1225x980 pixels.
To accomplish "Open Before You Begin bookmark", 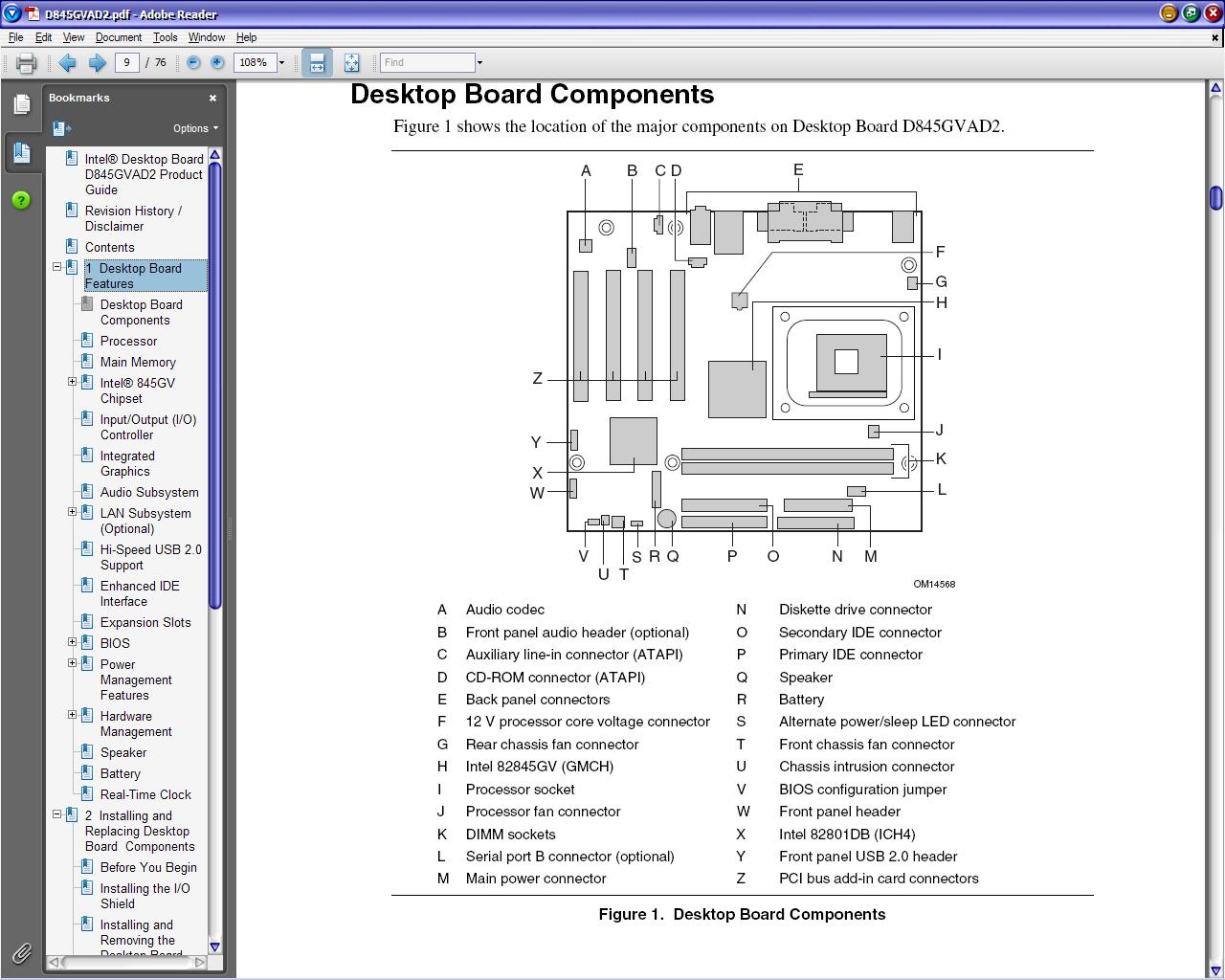I will (148, 867).
